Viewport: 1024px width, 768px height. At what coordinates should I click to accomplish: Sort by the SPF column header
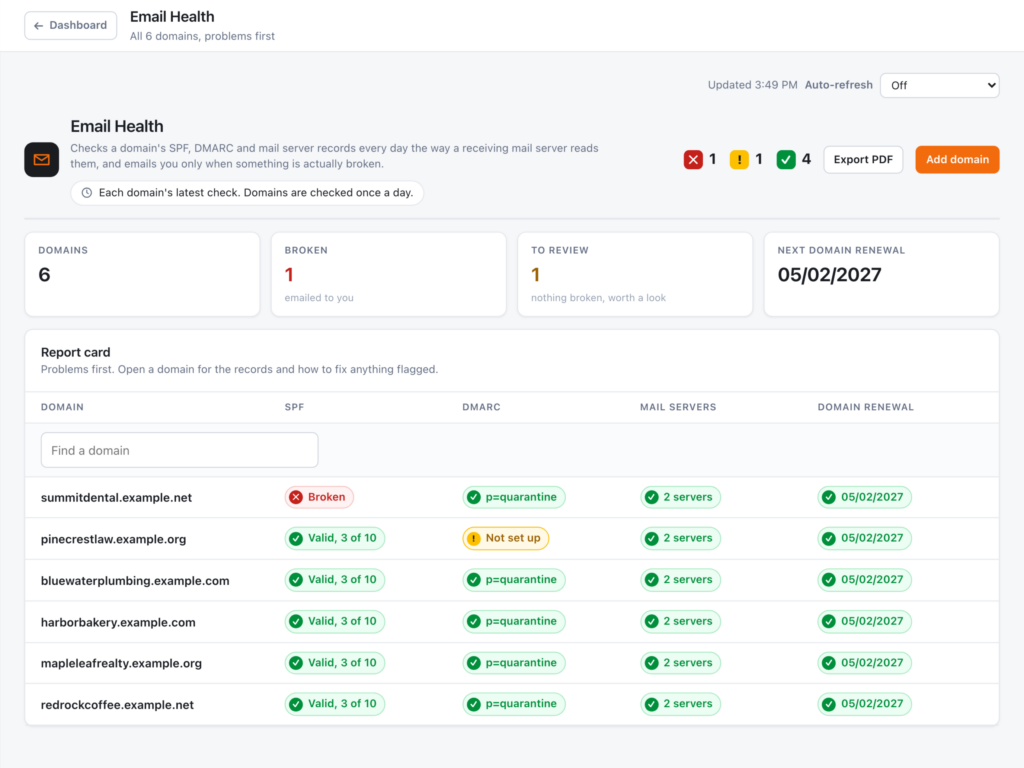295,407
